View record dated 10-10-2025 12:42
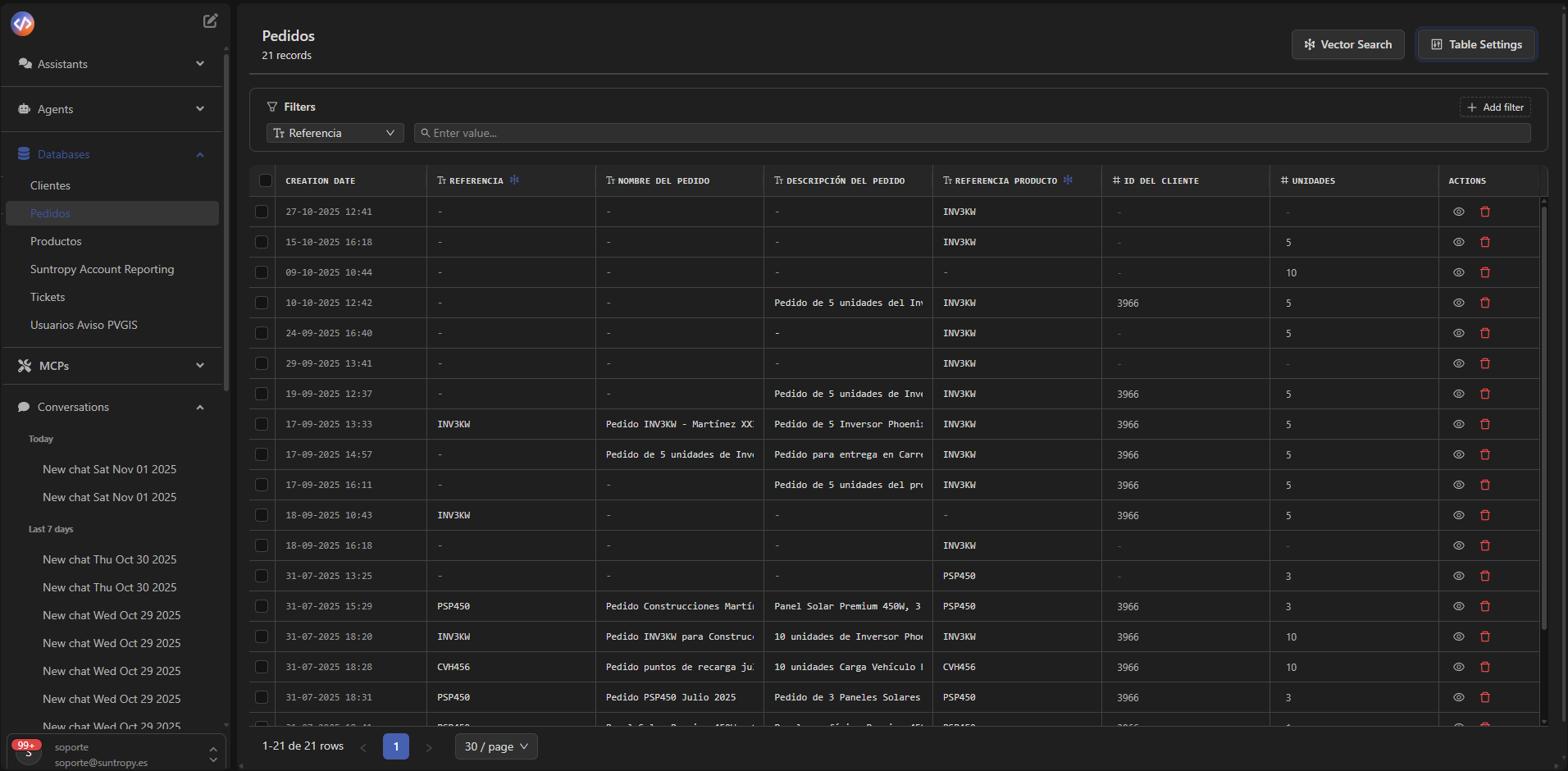Screen dimensions: 1568x771 [x=1459, y=303]
